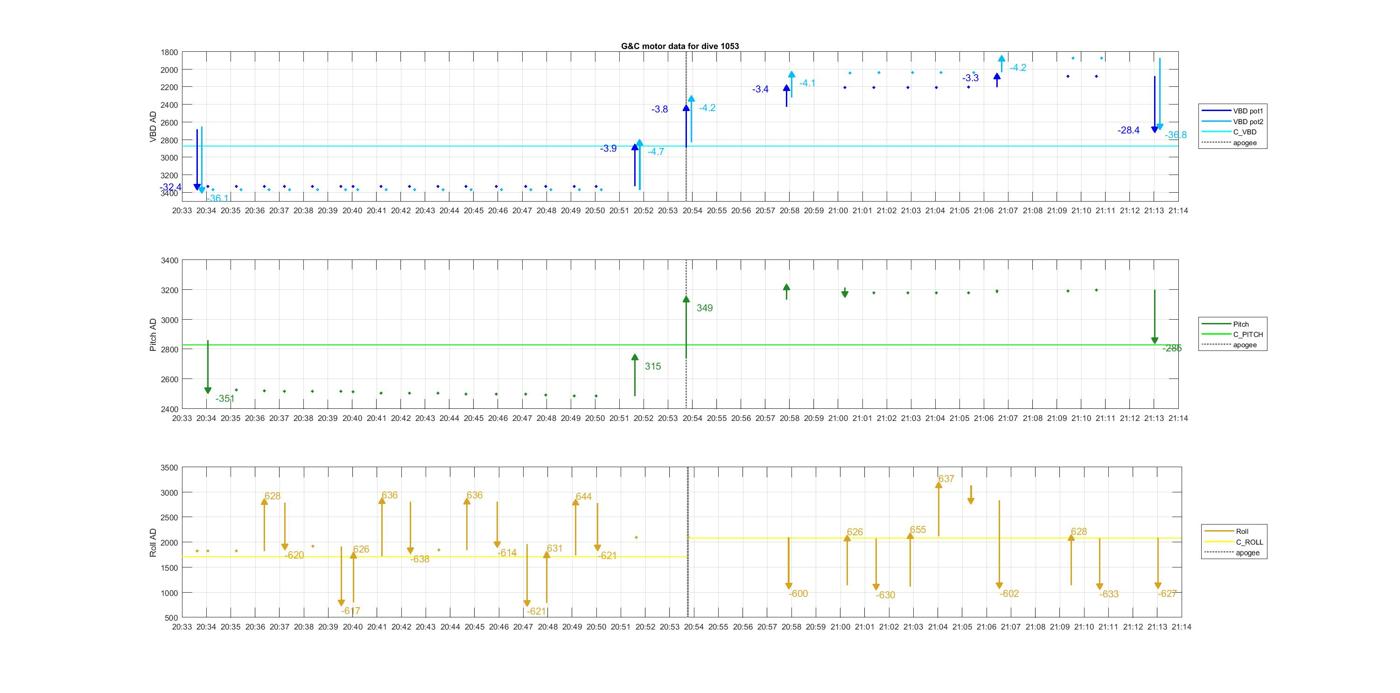This screenshot has height=693, width=1400.
Task: Click the '-36.8' VBD data label
Action: 1176,135
